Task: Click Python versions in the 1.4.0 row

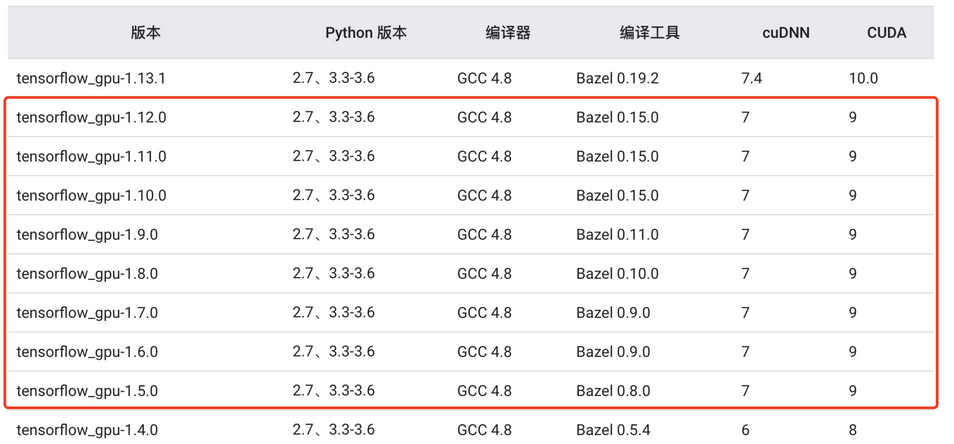Action: pos(333,430)
